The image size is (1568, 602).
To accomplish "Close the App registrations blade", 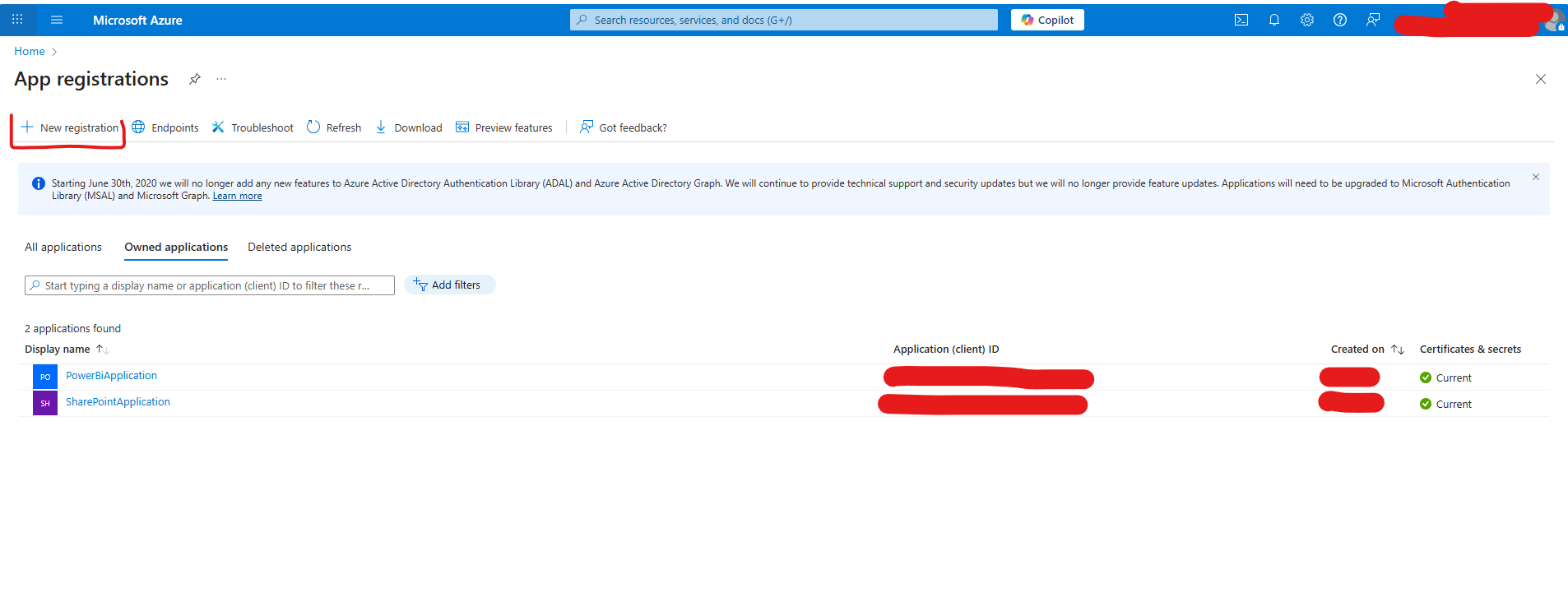I will 1541,79.
